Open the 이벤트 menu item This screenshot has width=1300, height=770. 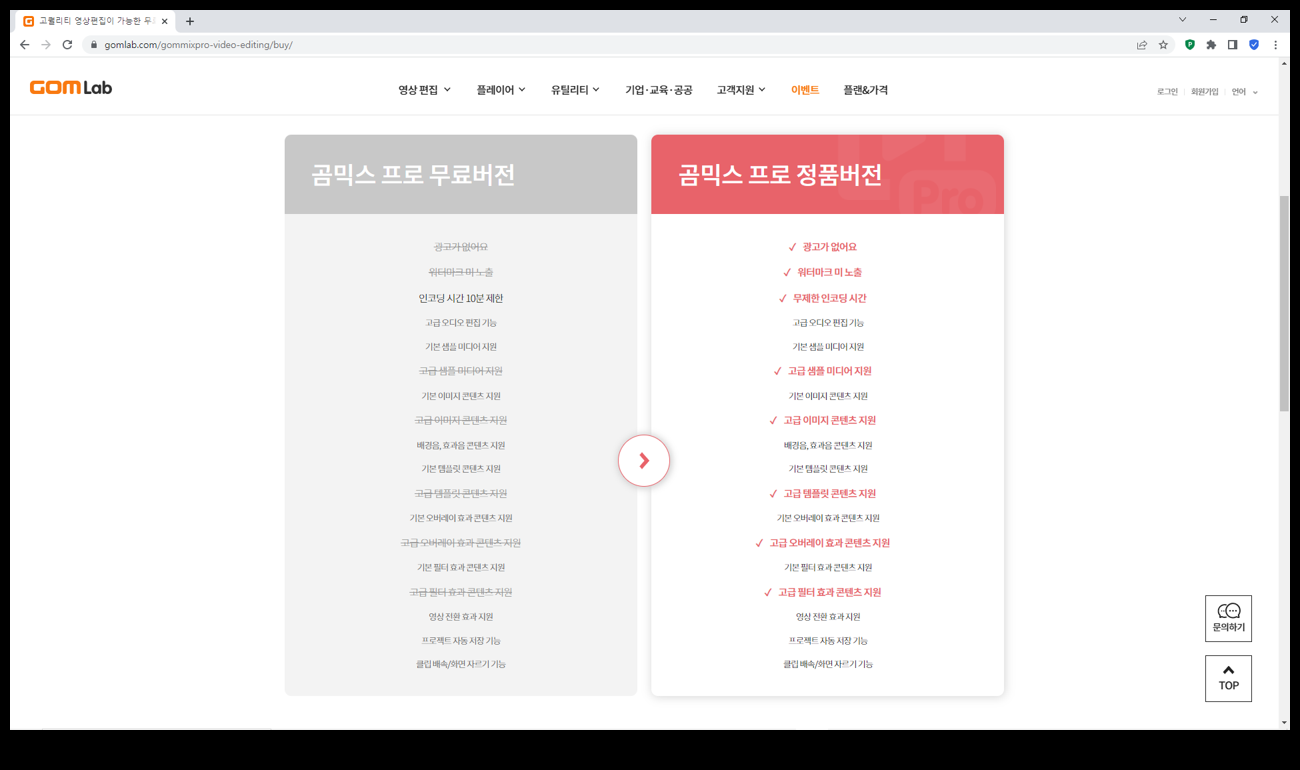coord(805,90)
